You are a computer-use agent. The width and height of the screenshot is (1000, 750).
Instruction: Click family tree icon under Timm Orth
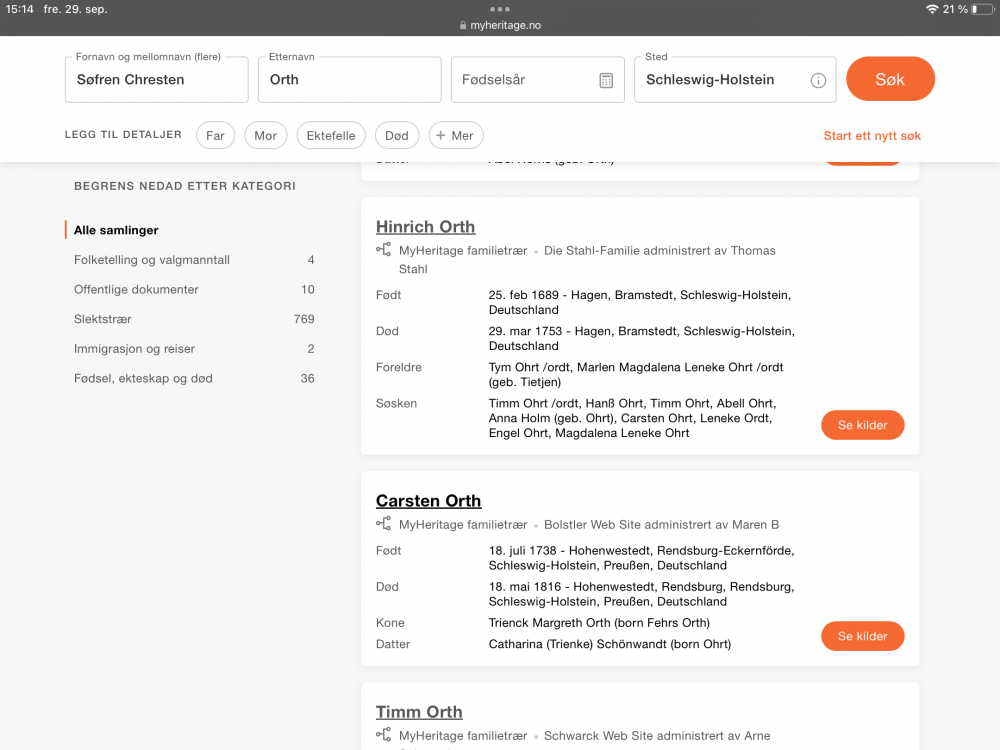384,735
